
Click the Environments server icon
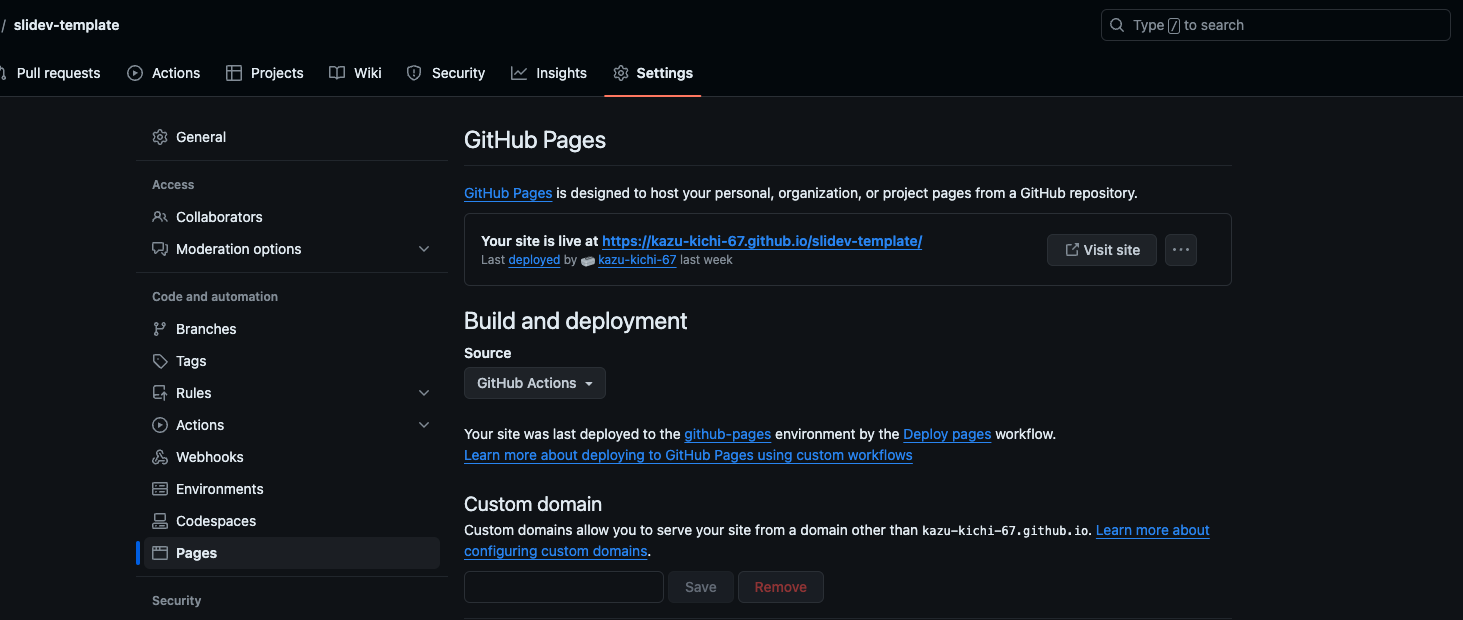(x=160, y=489)
